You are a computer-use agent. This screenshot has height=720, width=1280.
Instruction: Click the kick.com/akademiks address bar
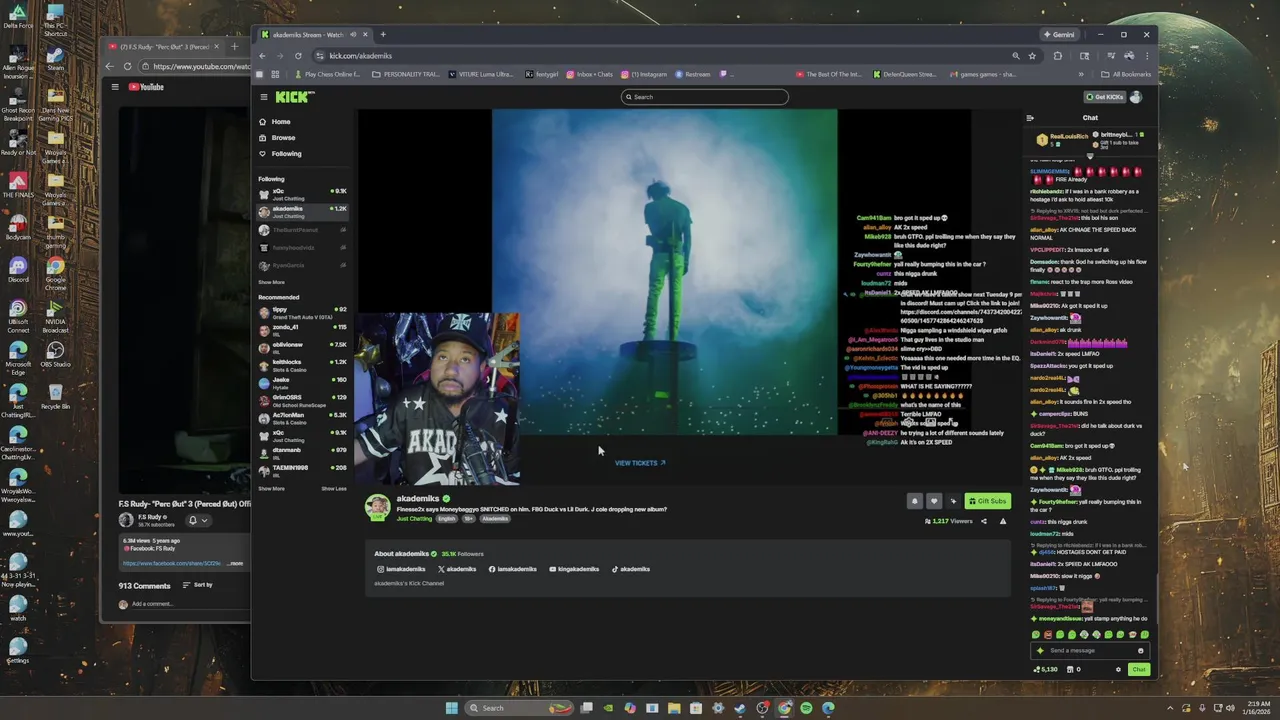(660, 56)
